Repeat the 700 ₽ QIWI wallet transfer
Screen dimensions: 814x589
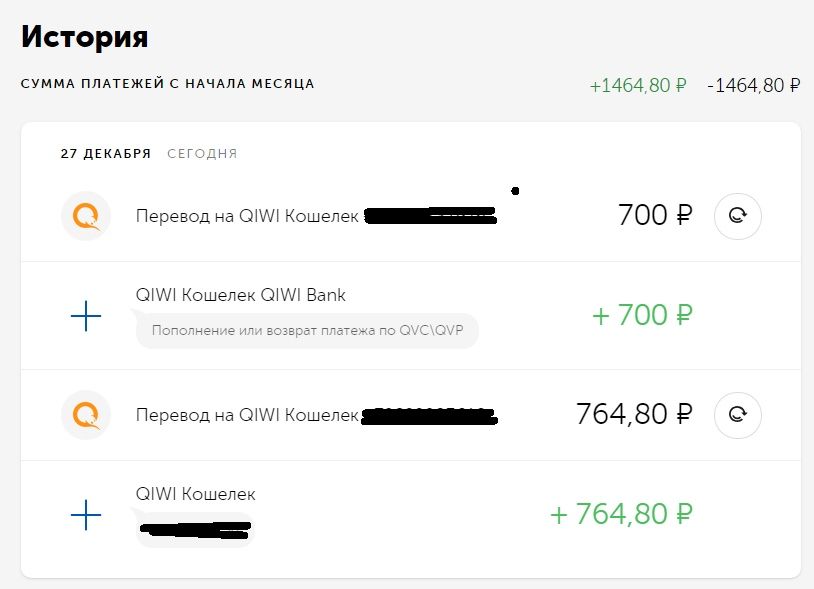point(737,216)
